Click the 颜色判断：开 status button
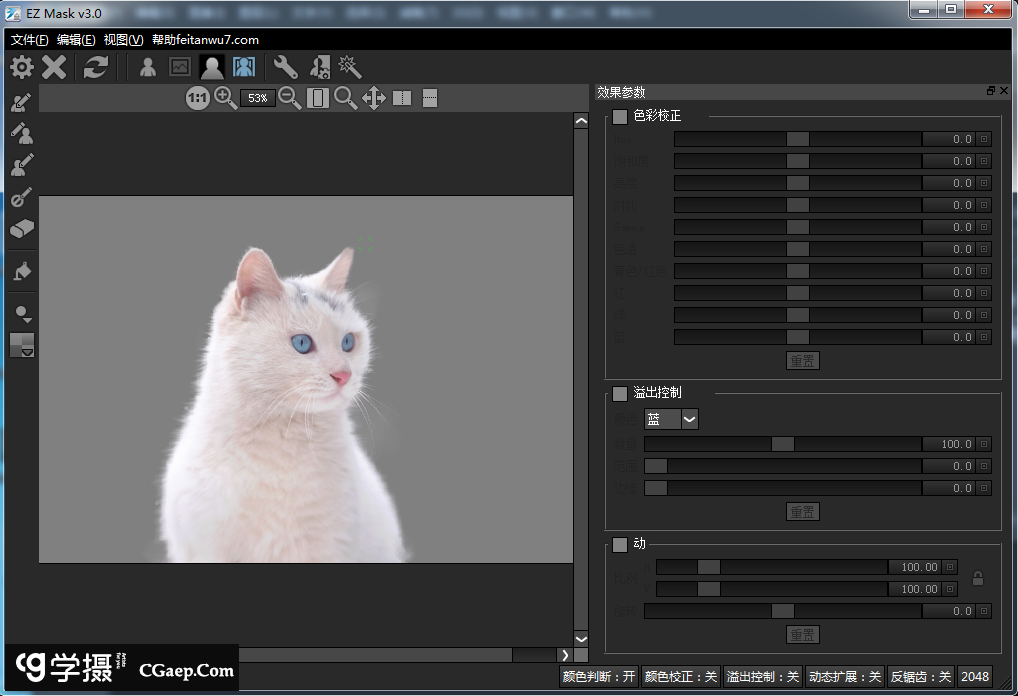This screenshot has width=1018, height=696. click(x=599, y=677)
